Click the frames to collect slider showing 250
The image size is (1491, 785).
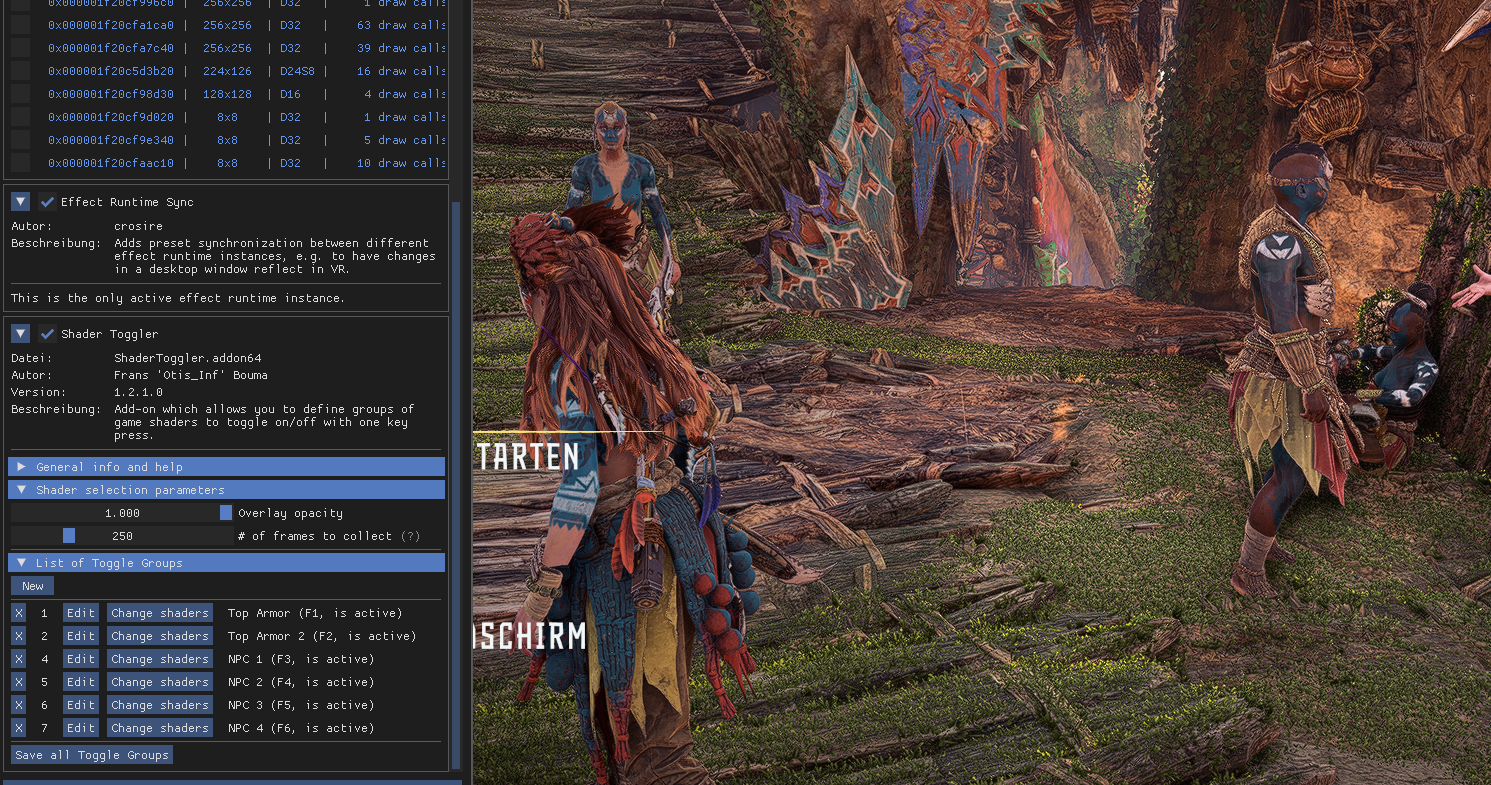[x=122, y=536]
